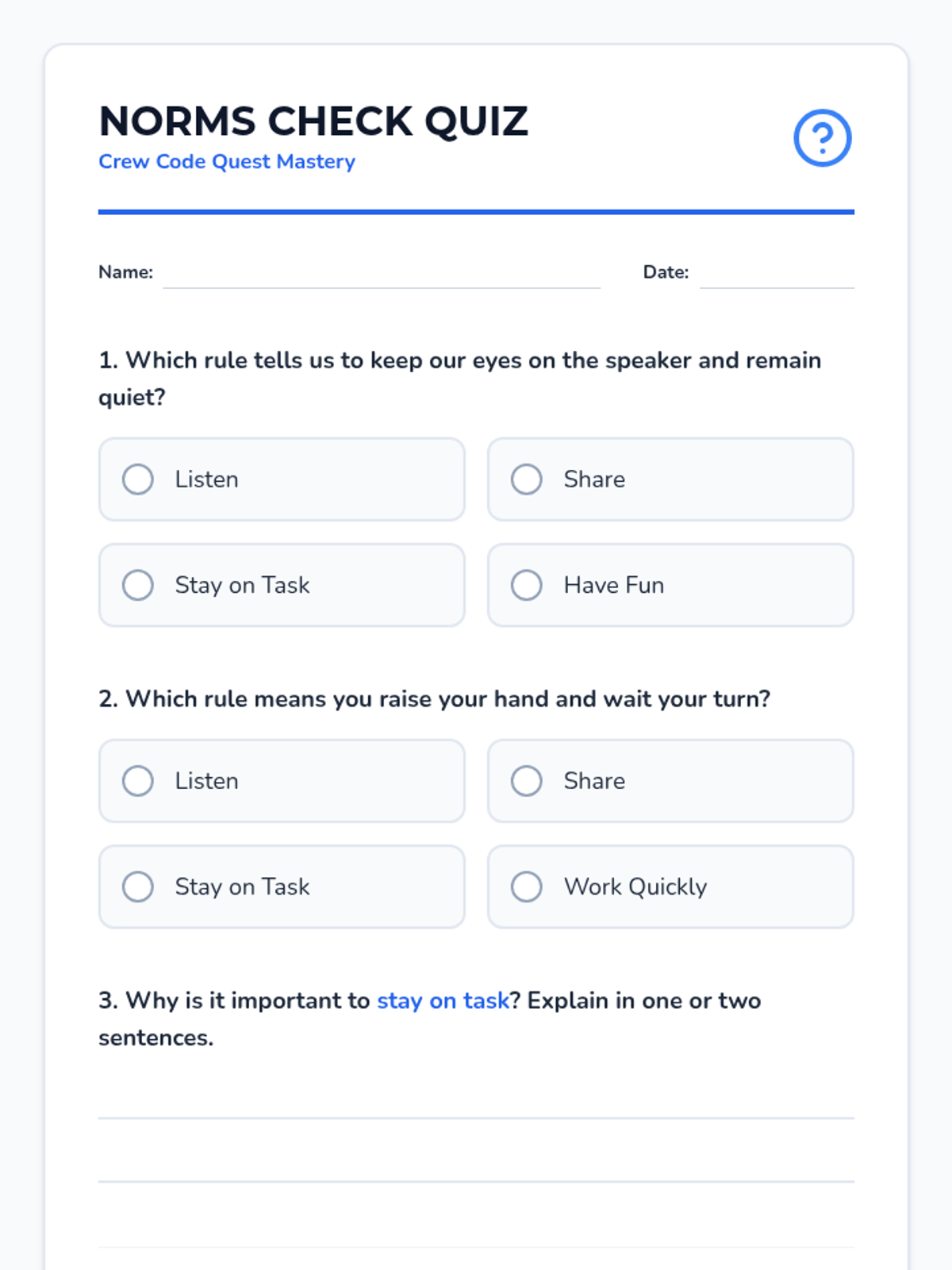Click the question 2 prompt text
952x1270 pixels.
click(x=435, y=699)
